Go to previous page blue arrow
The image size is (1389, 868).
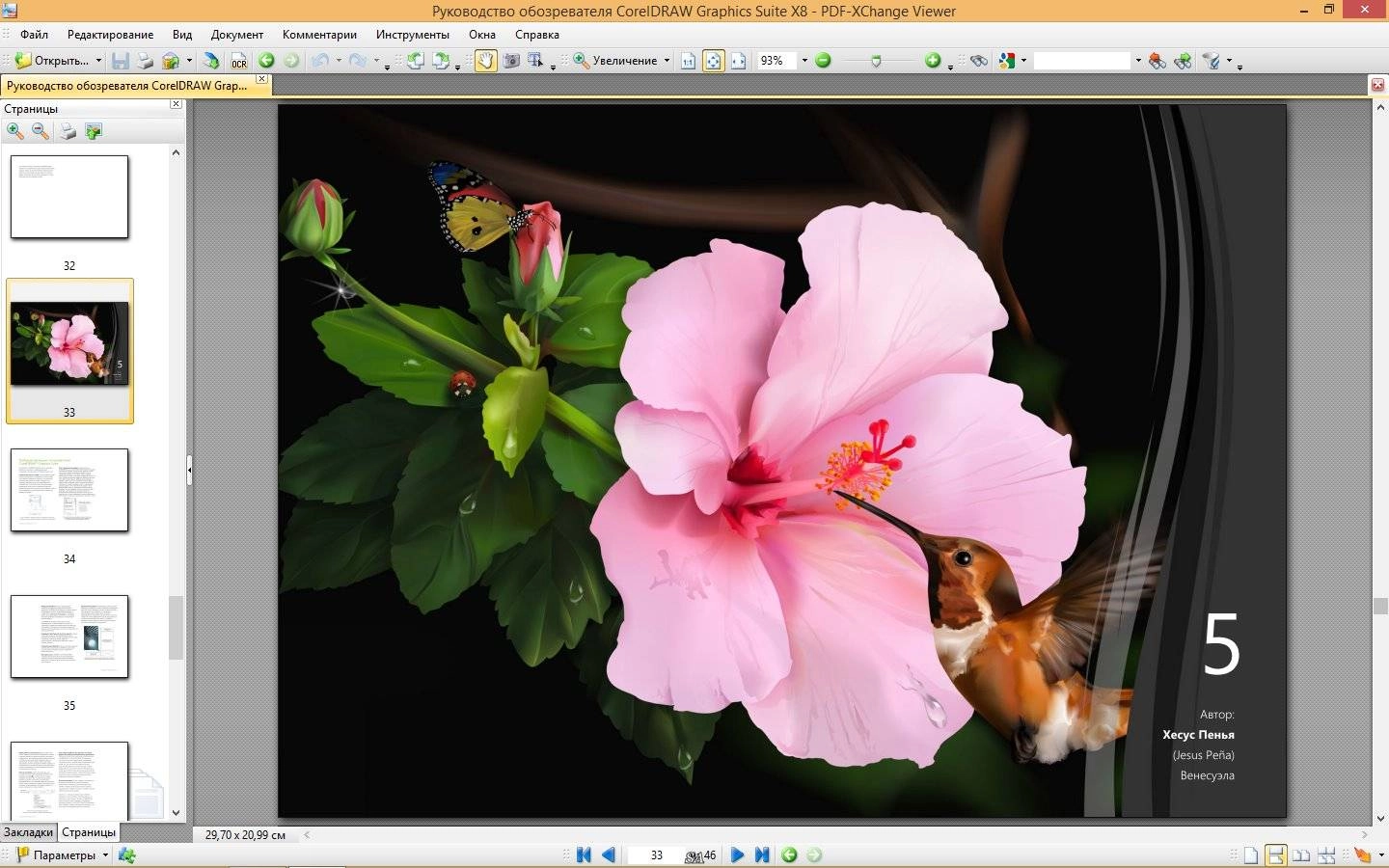609,855
